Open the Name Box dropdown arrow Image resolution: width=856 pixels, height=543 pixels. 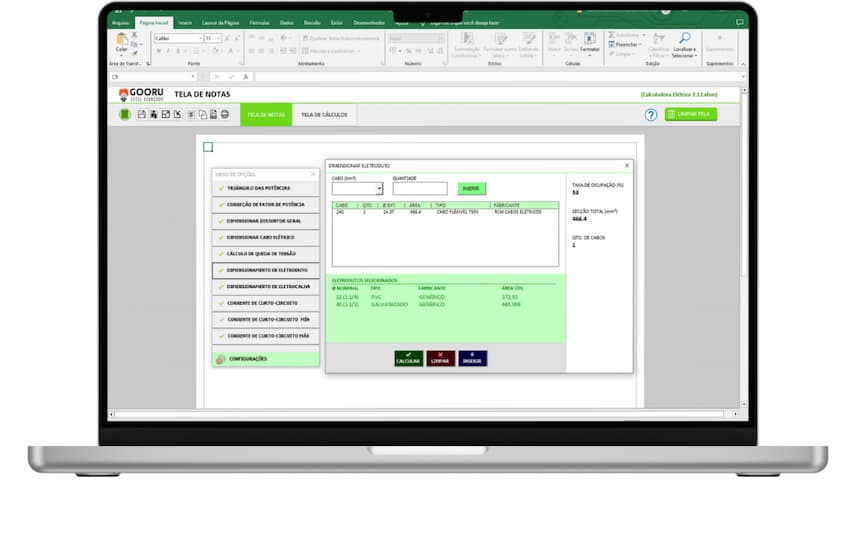point(193,77)
